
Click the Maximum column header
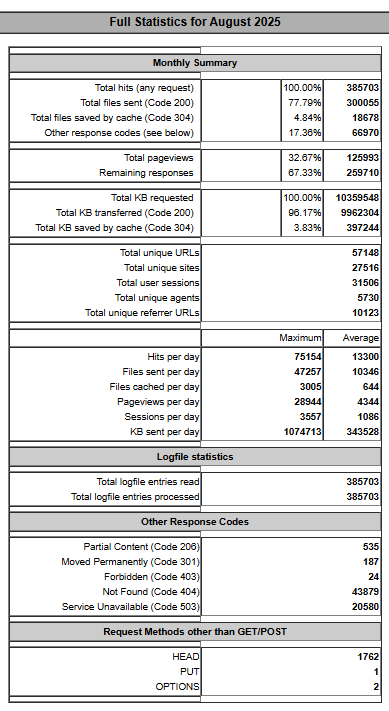click(300, 338)
